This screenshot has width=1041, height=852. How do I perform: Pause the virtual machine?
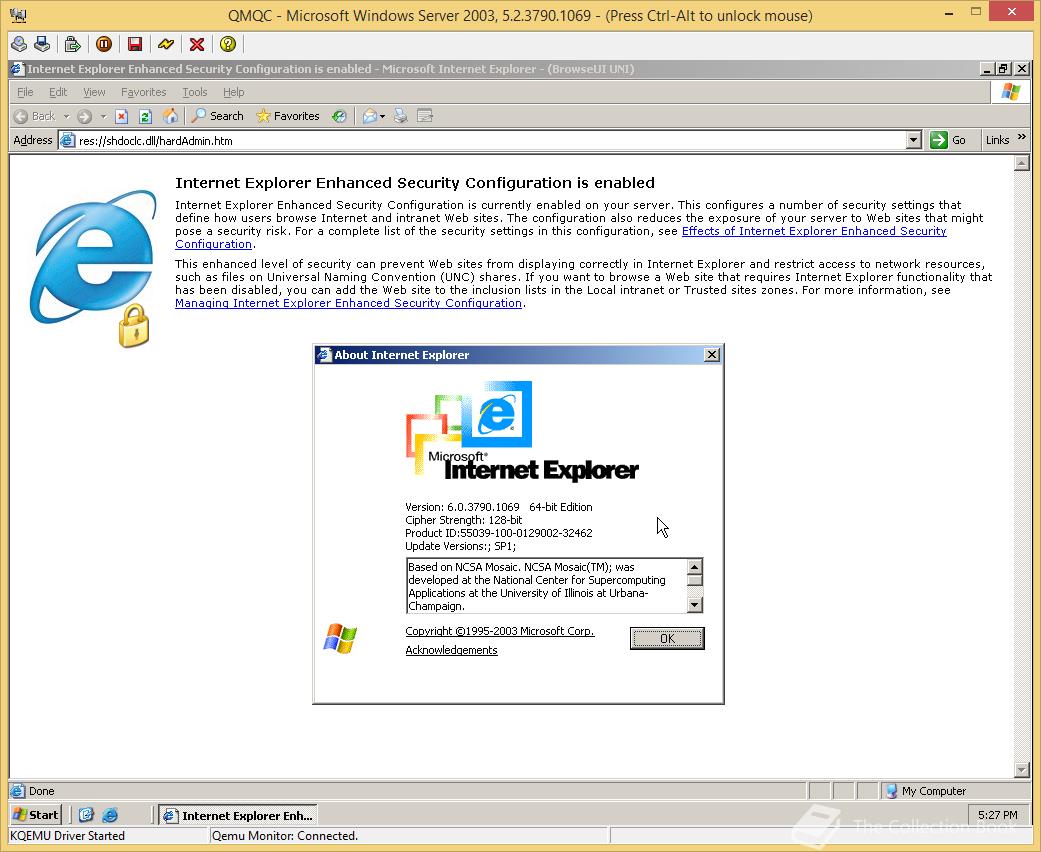point(104,44)
